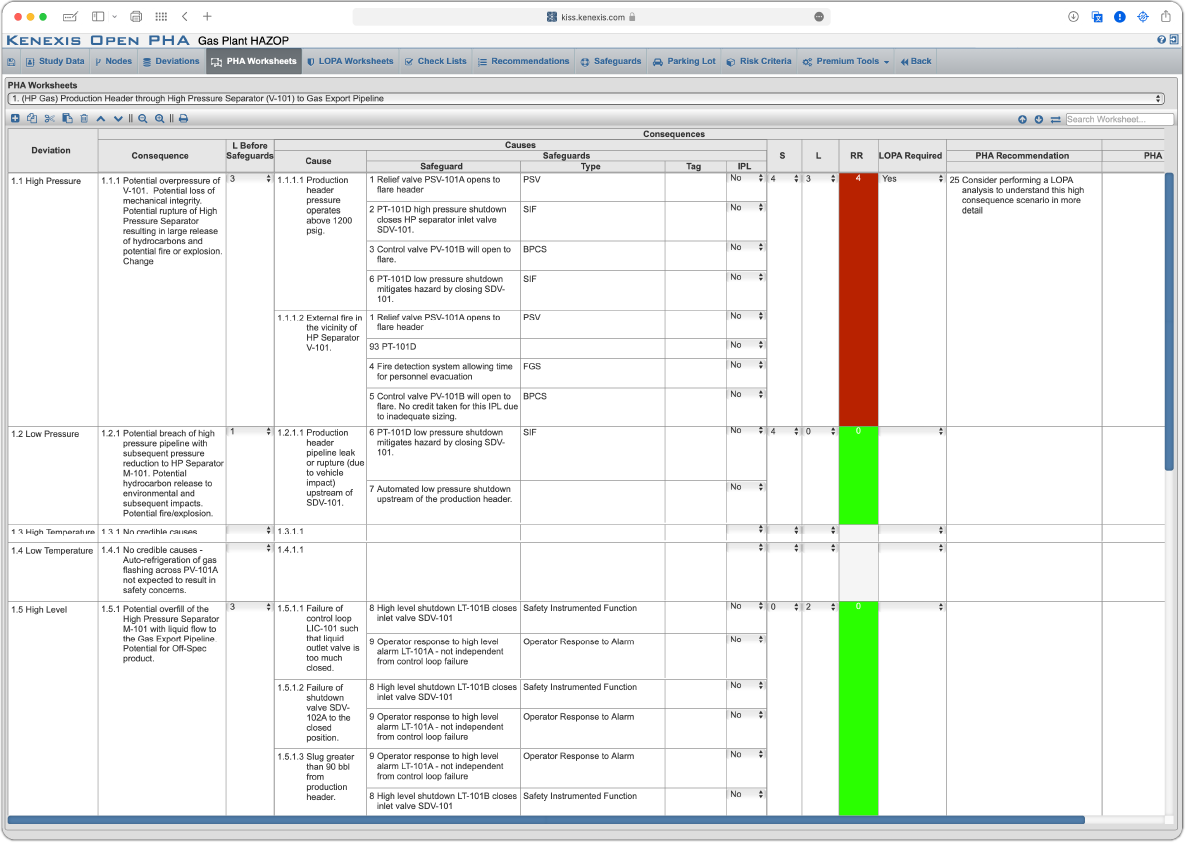Open L likelihood dropdown for 1.1 High Pressure
The height and width of the screenshot is (854, 1201).
pos(820,179)
